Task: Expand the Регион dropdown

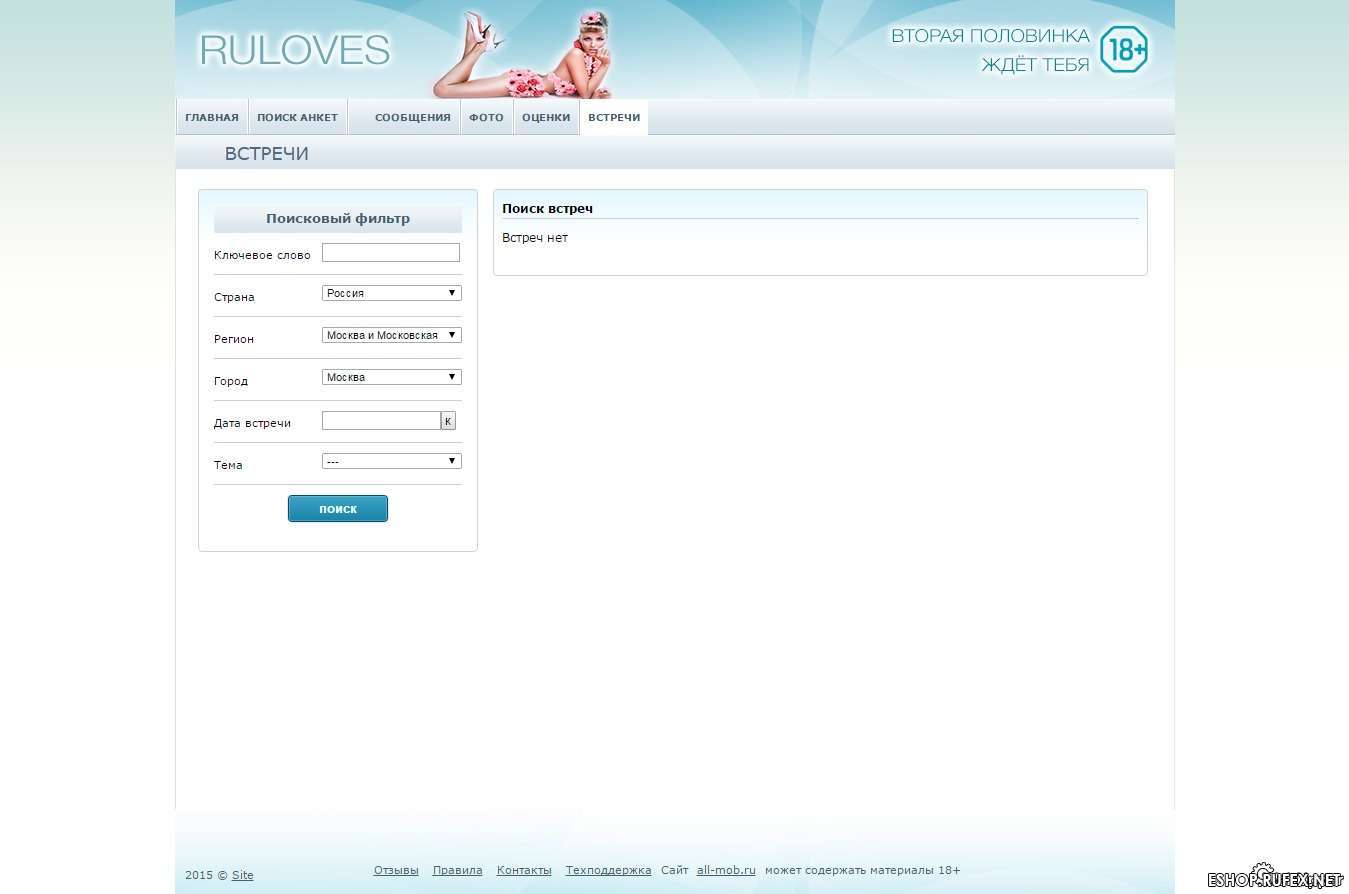Action: pyautogui.click(x=391, y=335)
